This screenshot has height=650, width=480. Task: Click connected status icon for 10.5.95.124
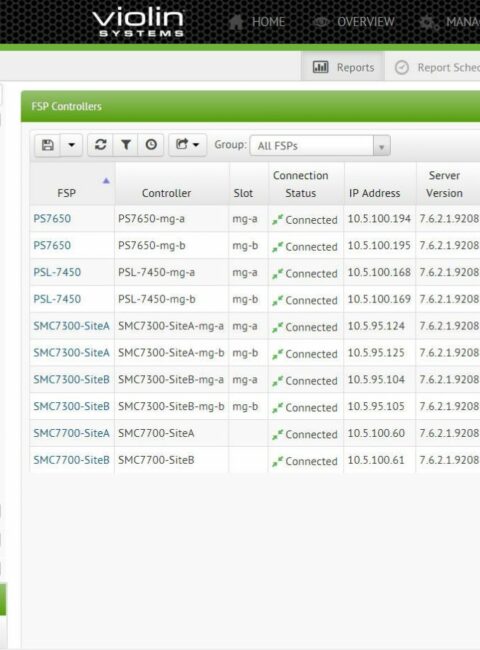coord(277,327)
